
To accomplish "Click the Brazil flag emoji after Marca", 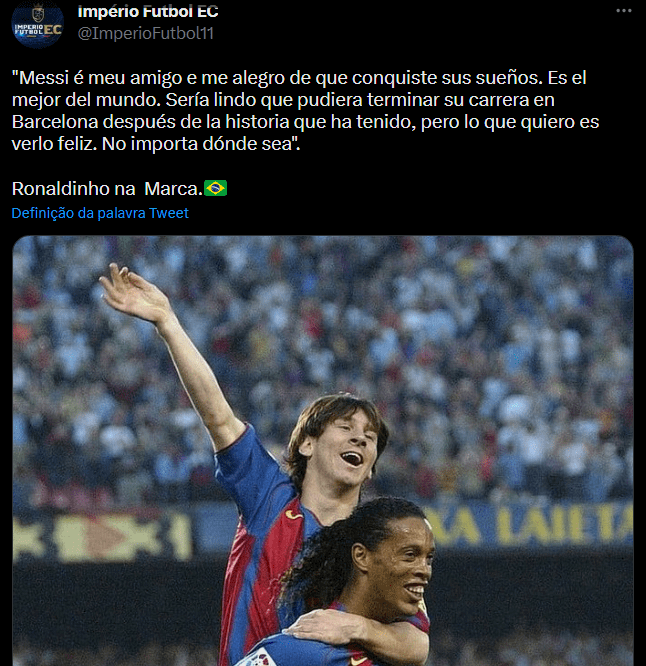I will pyautogui.click(x=216, y=188).
